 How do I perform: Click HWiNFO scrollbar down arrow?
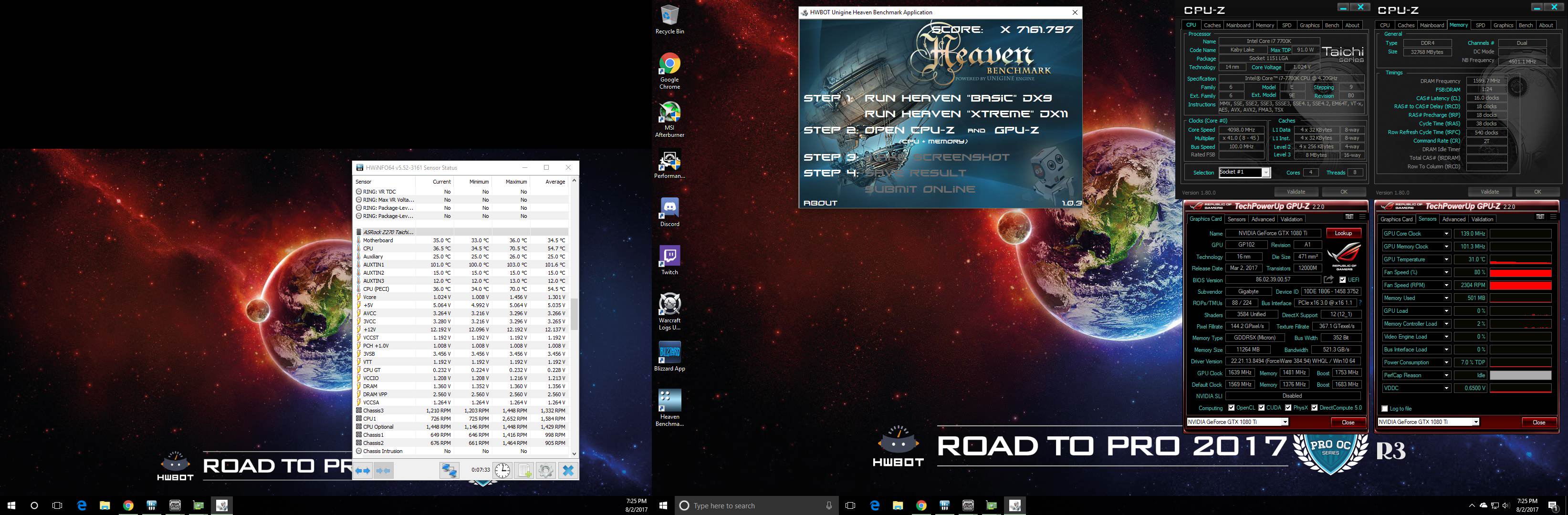(x=574, y=453)
